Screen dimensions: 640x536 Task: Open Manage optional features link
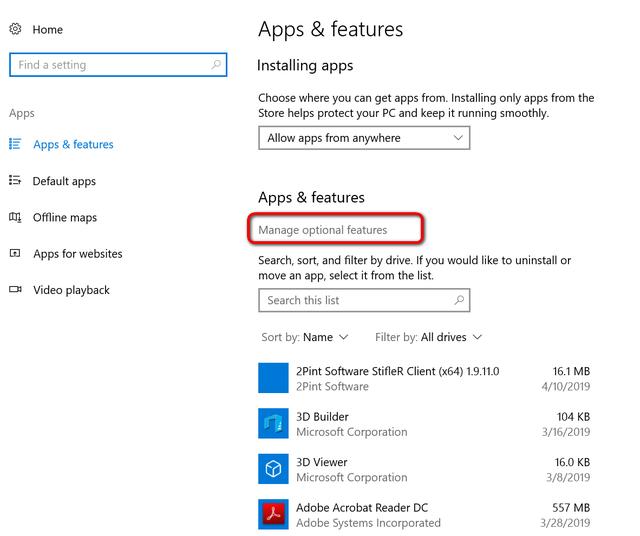[322, 230]
